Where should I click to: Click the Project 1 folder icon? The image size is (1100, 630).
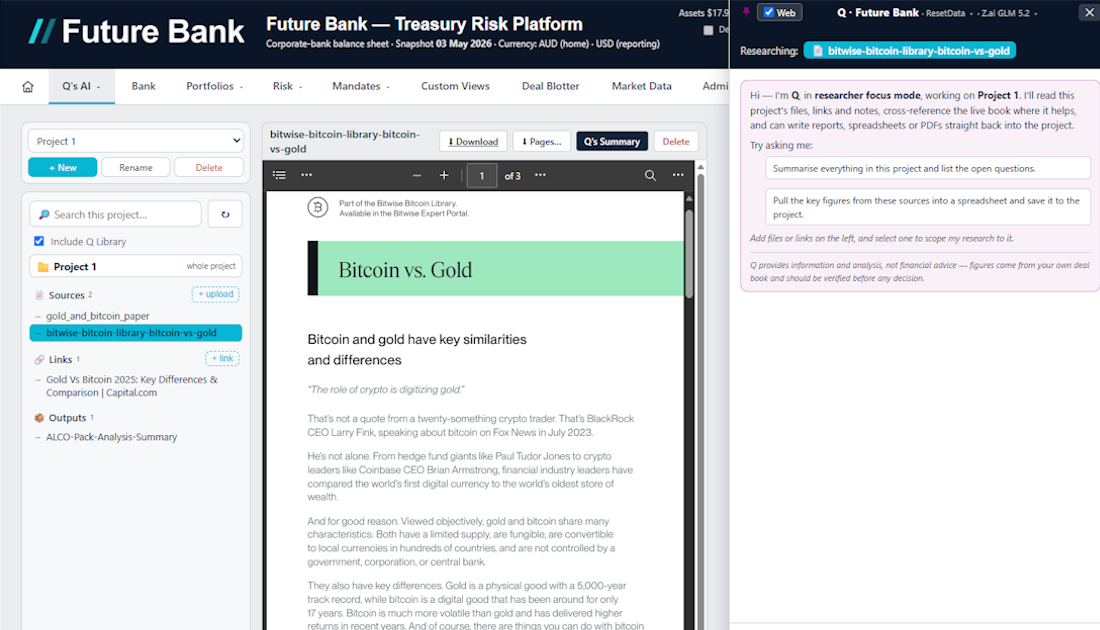(43, 267)
